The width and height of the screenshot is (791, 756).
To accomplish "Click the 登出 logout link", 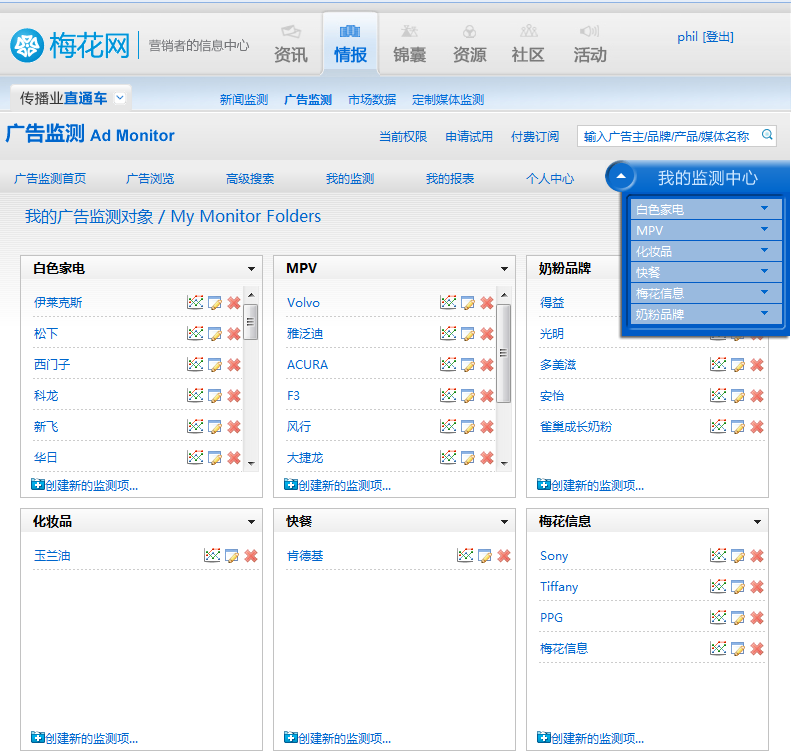I will click(718, 37).
